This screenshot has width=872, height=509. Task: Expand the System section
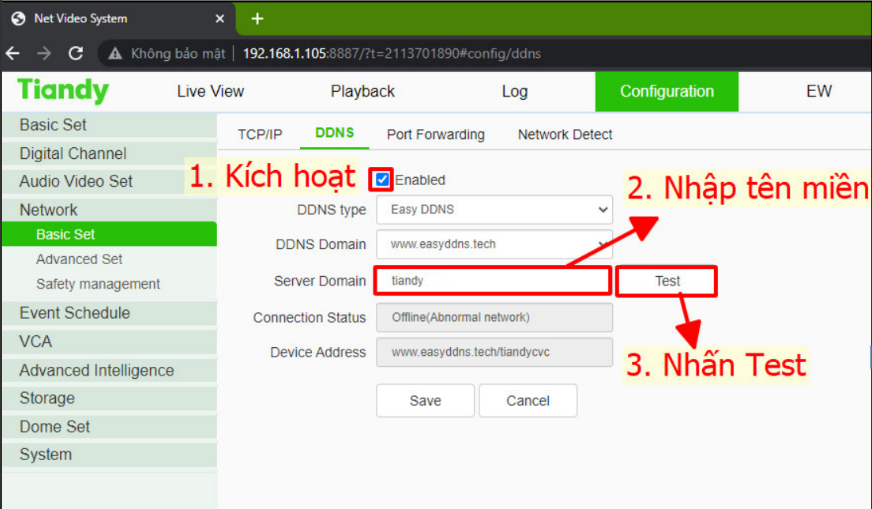tap(110, 454)
